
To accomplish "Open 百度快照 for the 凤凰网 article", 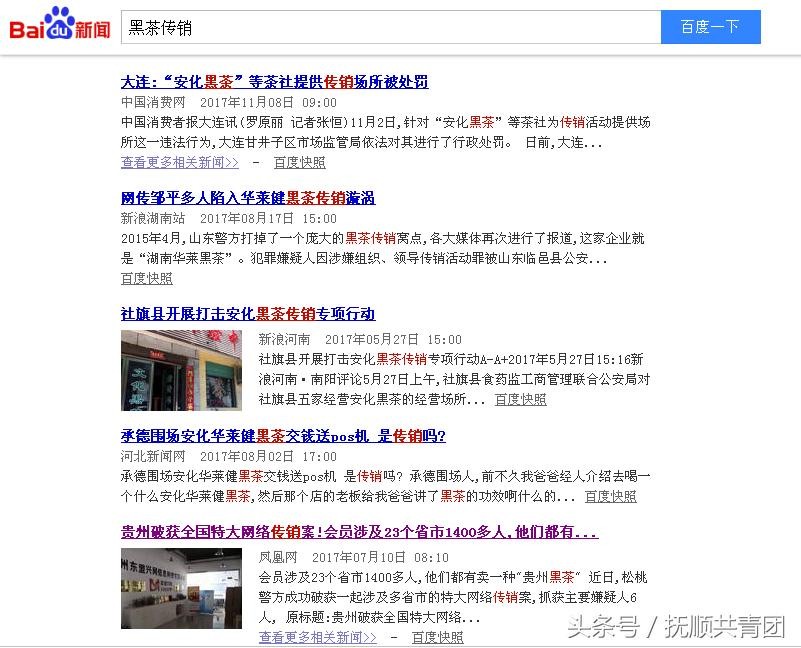I will coord(437,637).
